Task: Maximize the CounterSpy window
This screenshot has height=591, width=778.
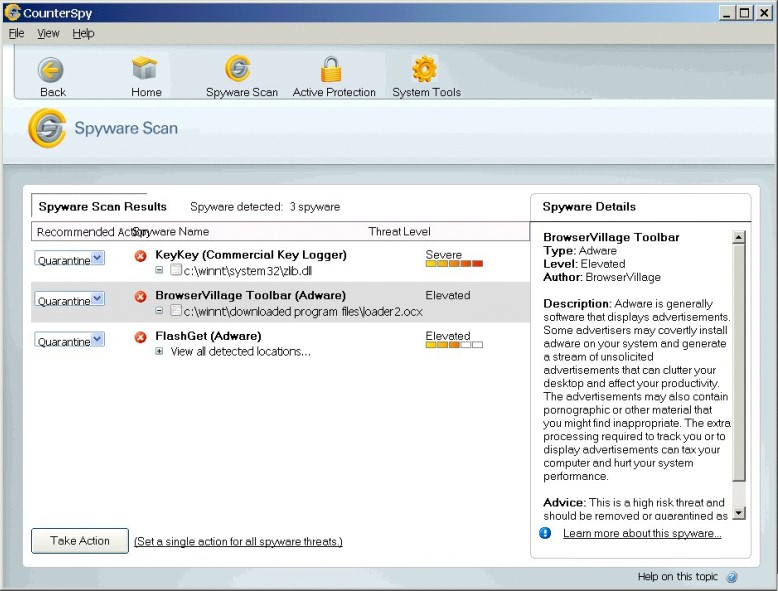Action: [745, 13]
